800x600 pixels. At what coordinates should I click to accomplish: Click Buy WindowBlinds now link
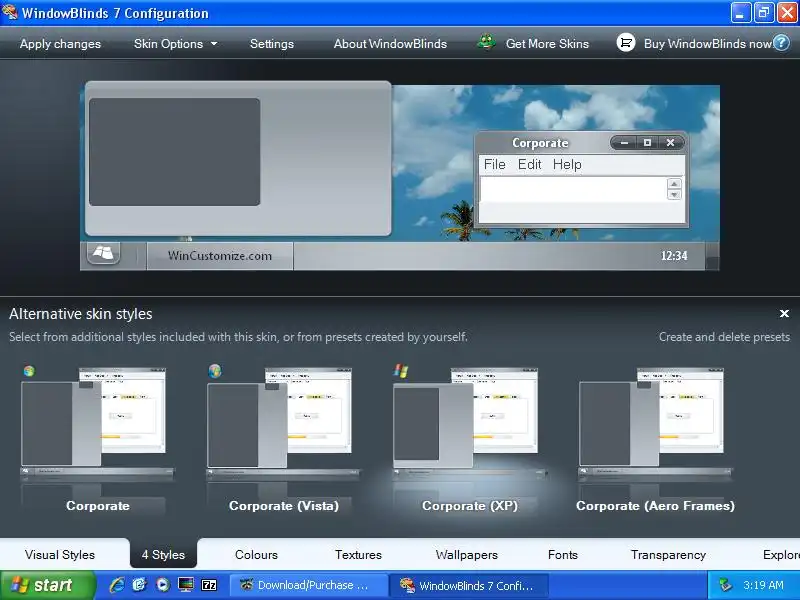708,44
